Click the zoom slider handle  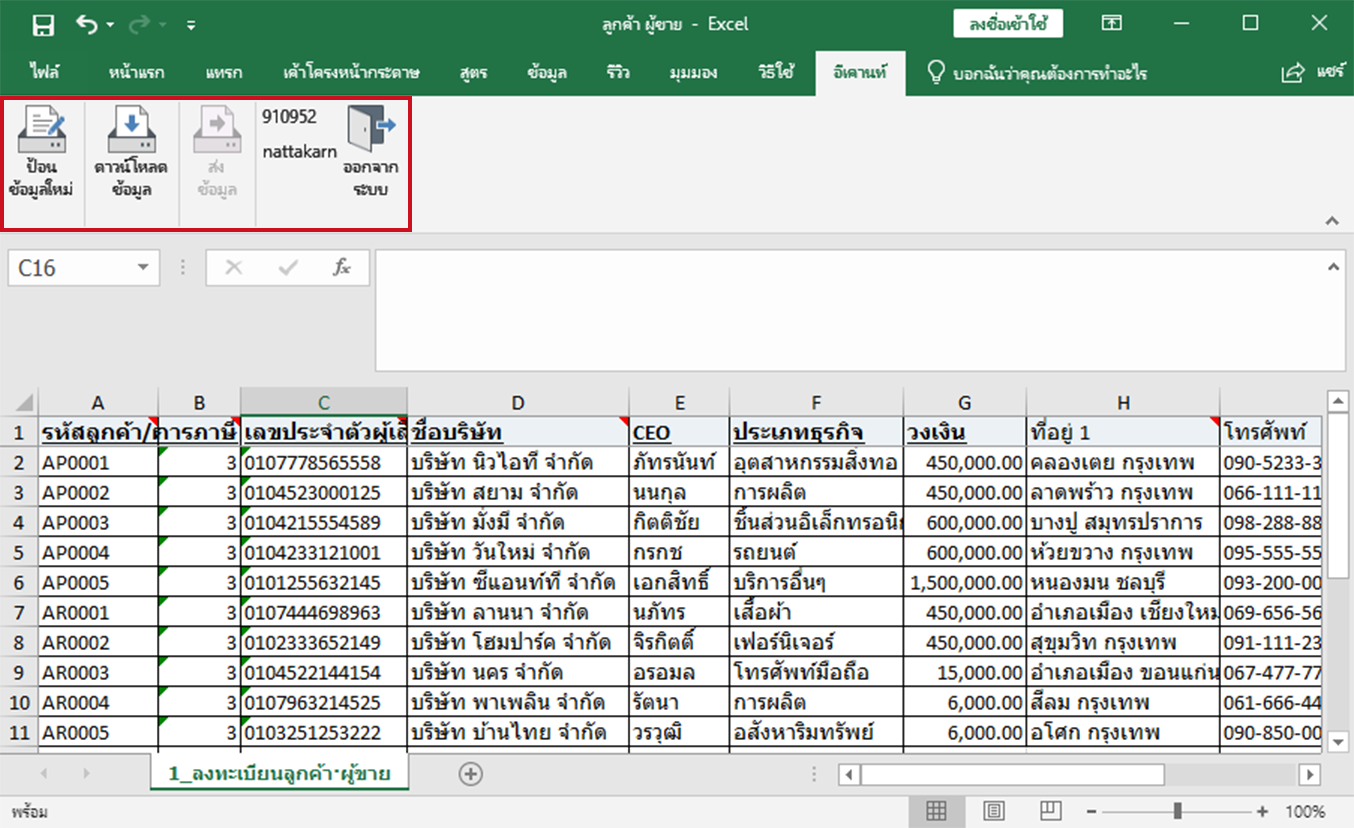(x=1178, y=811)
